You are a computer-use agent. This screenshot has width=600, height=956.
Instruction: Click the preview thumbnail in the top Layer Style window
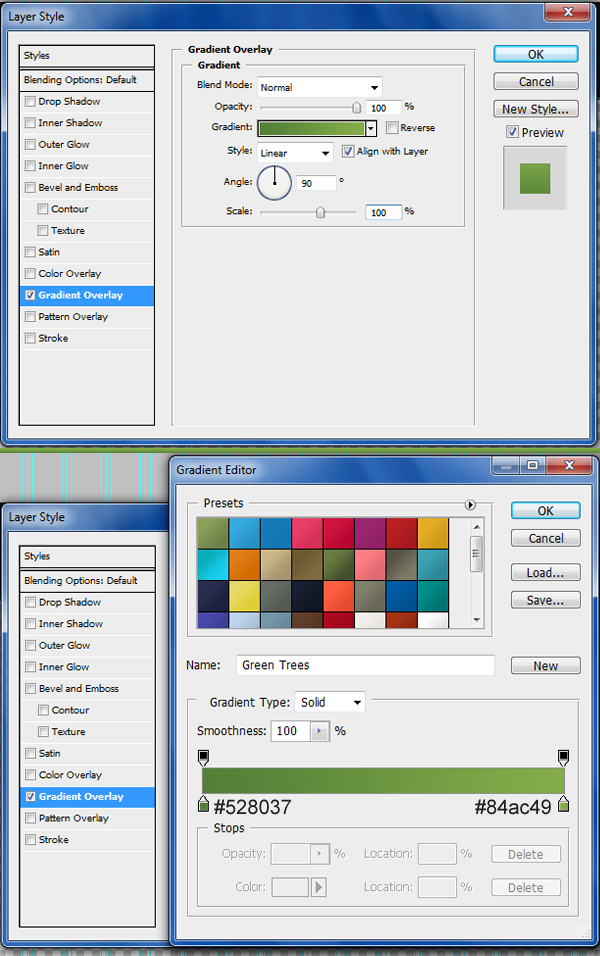click(535, 178)
